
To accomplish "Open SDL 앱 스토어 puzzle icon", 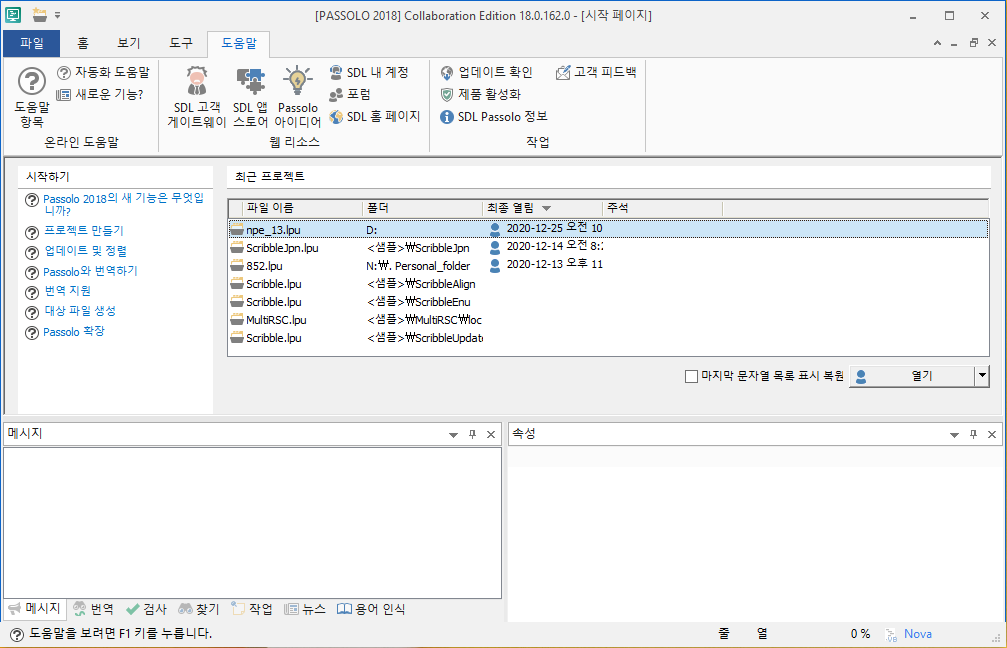I will [250, 97].
